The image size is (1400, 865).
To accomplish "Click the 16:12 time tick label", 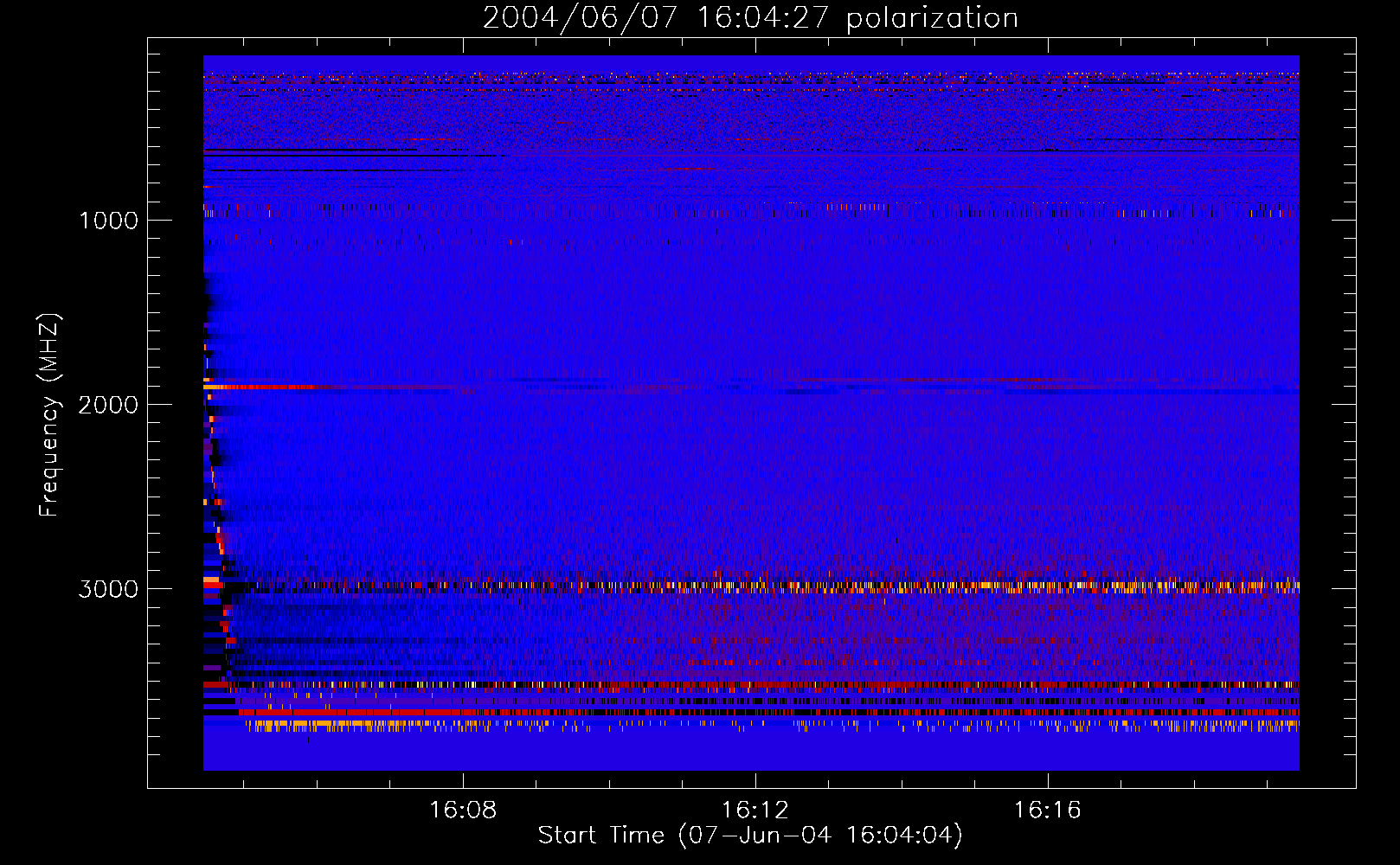I will (x=755, y=810).
